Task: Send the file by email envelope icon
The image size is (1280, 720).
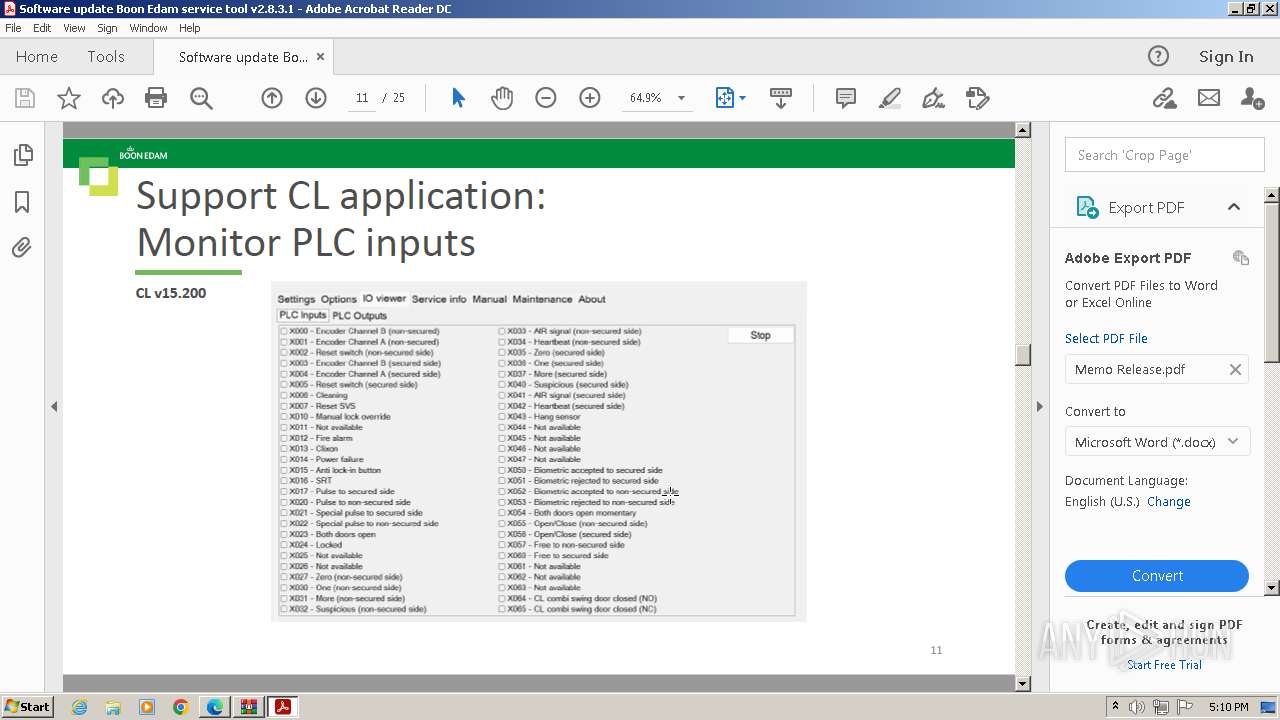Action: point(1209,98)
